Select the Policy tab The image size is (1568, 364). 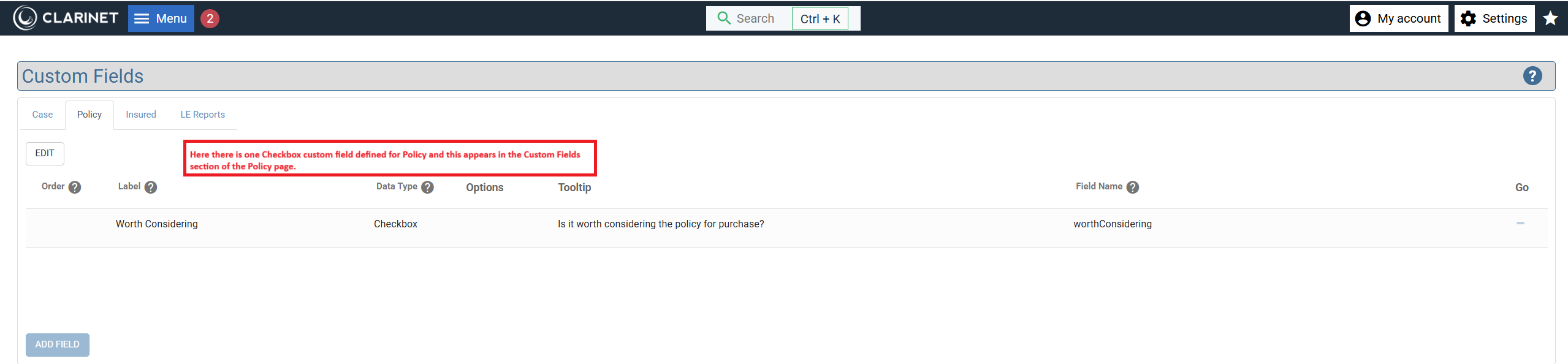[89, 115]
